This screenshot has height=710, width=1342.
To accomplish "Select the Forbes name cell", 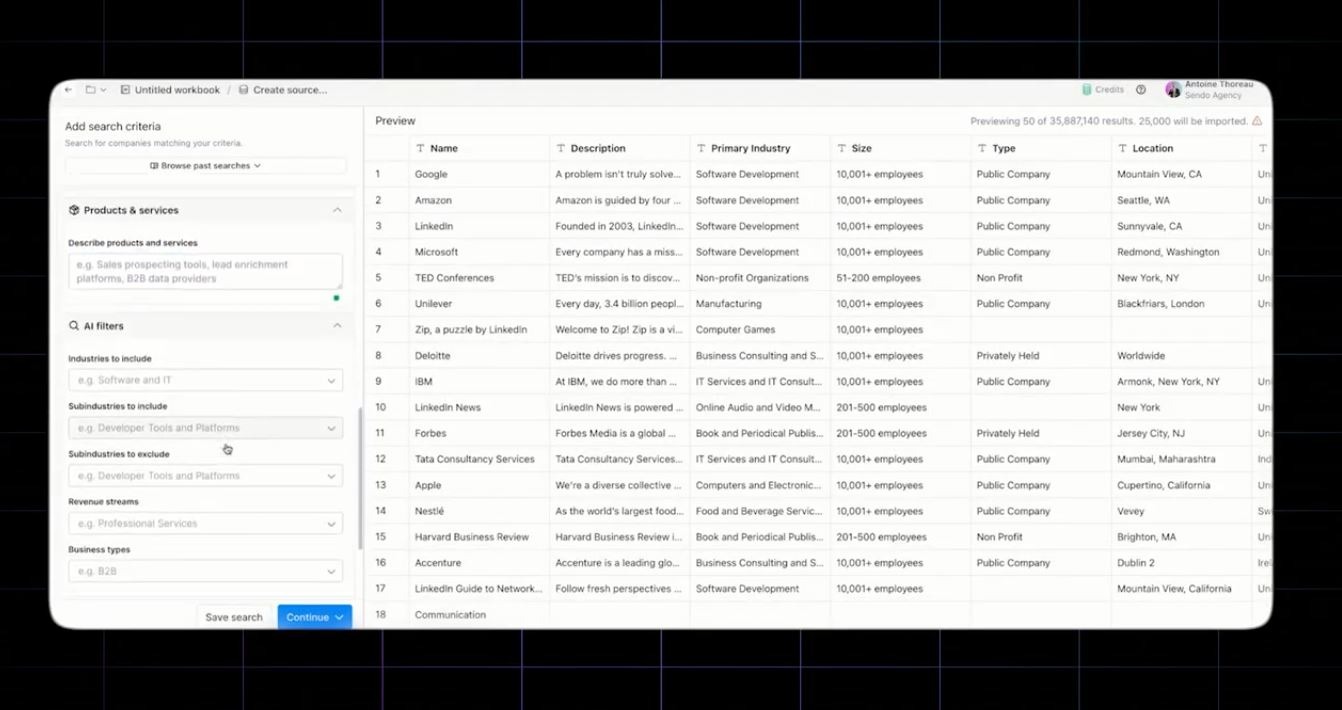I will [x=479, y=434].
